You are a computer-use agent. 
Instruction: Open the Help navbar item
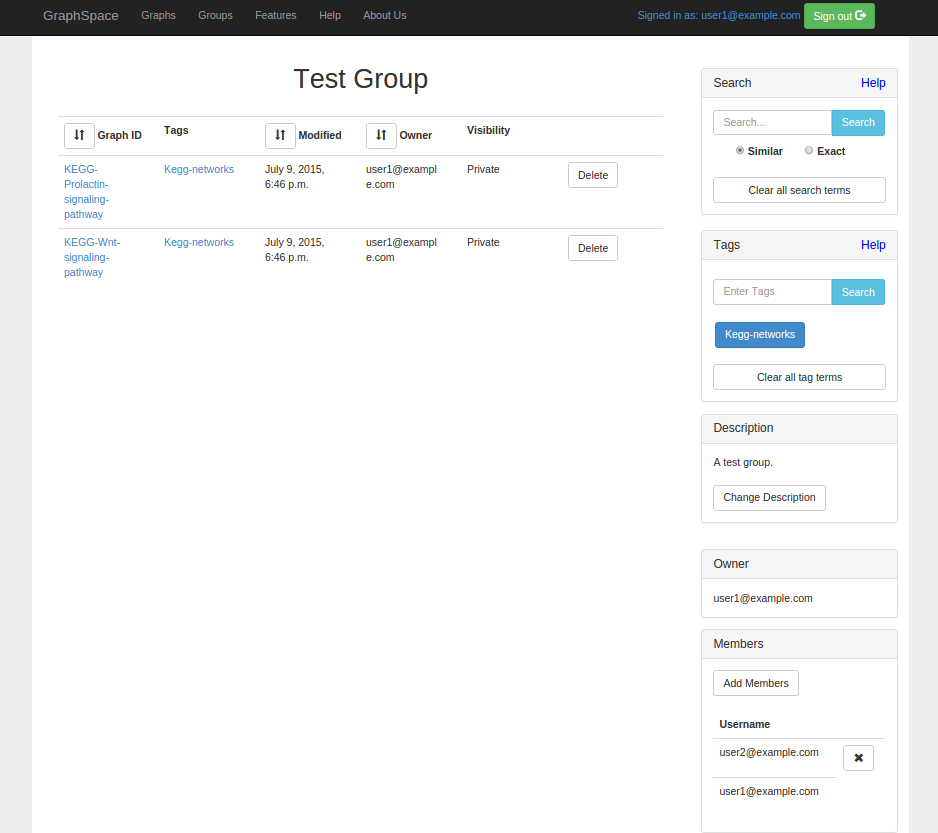coord(330,16)
